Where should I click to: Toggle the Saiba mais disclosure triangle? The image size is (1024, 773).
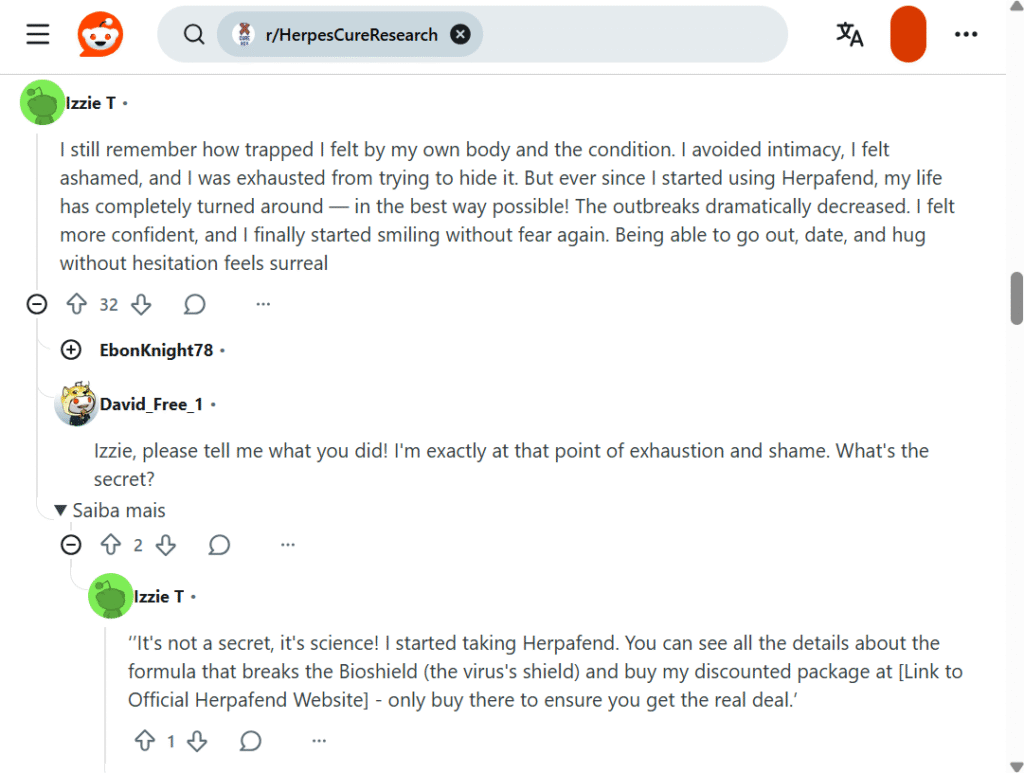[61, 511]
